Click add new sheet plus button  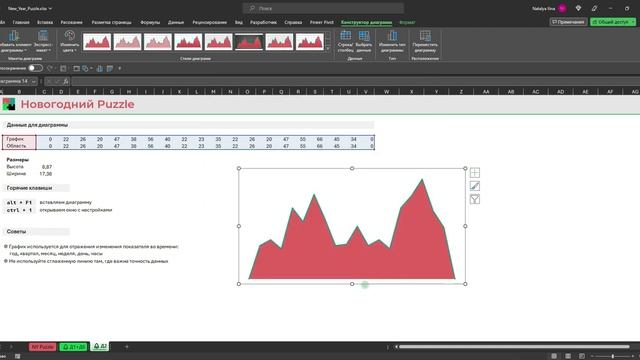127,347
